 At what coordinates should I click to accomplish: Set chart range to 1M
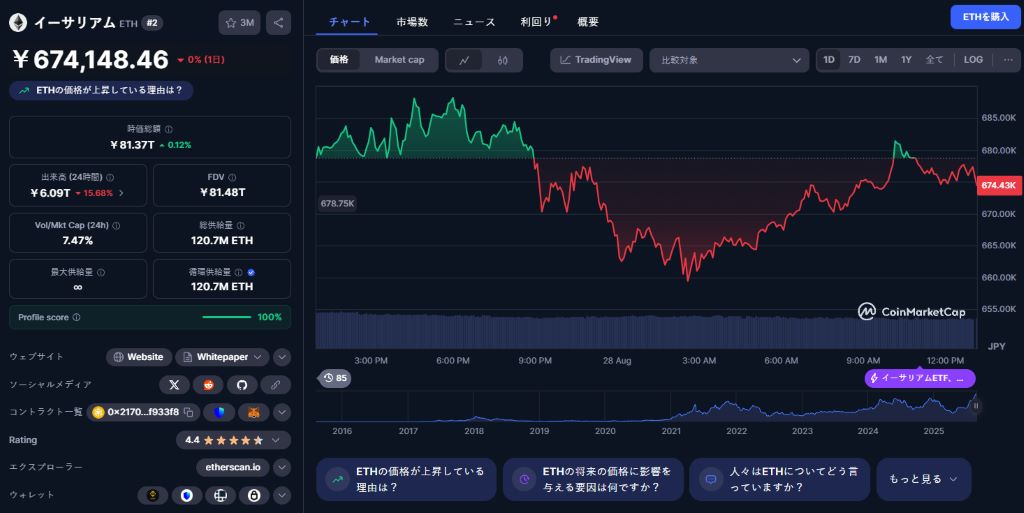point(880,60)
